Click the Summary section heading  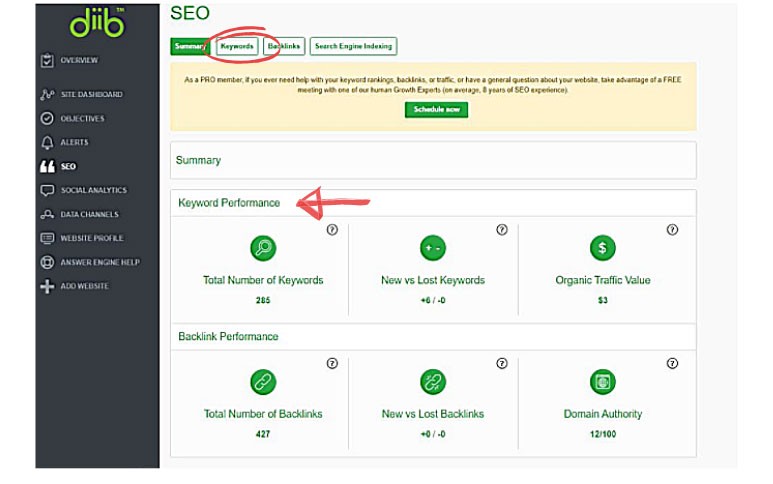point(198,161)
